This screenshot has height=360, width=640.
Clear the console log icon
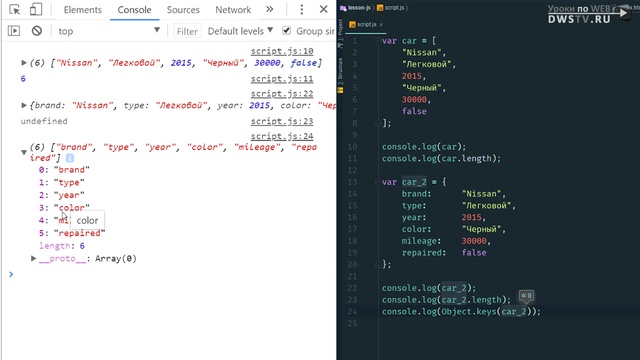coord(37,31)
